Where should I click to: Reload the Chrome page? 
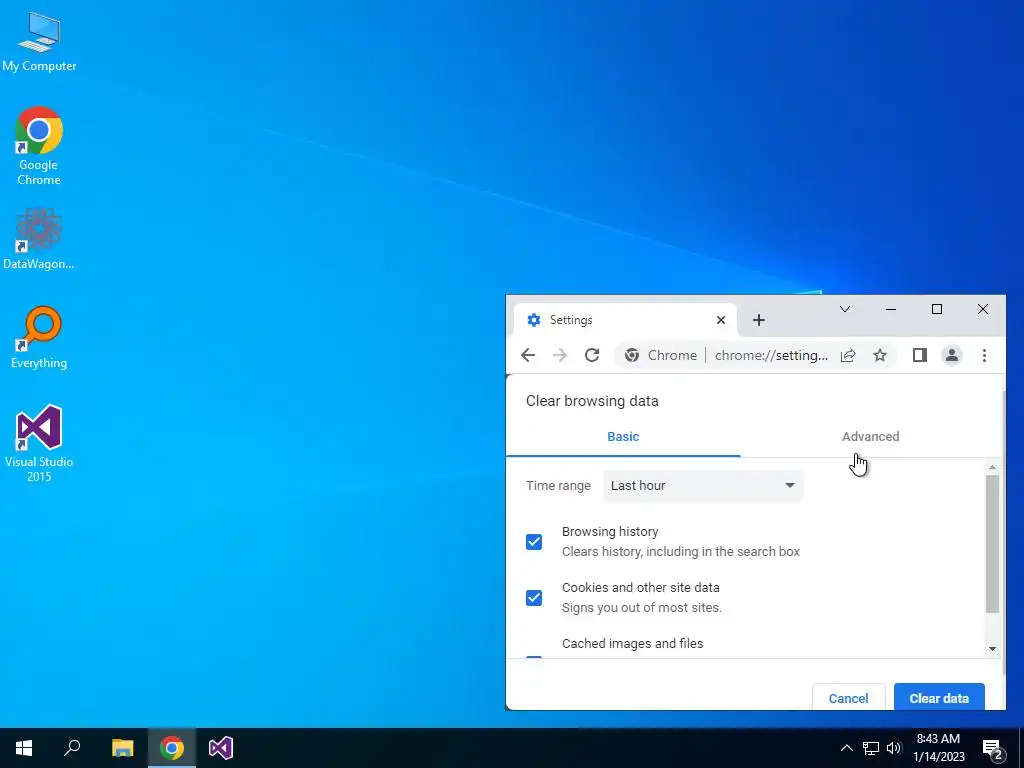click(592, 355)
